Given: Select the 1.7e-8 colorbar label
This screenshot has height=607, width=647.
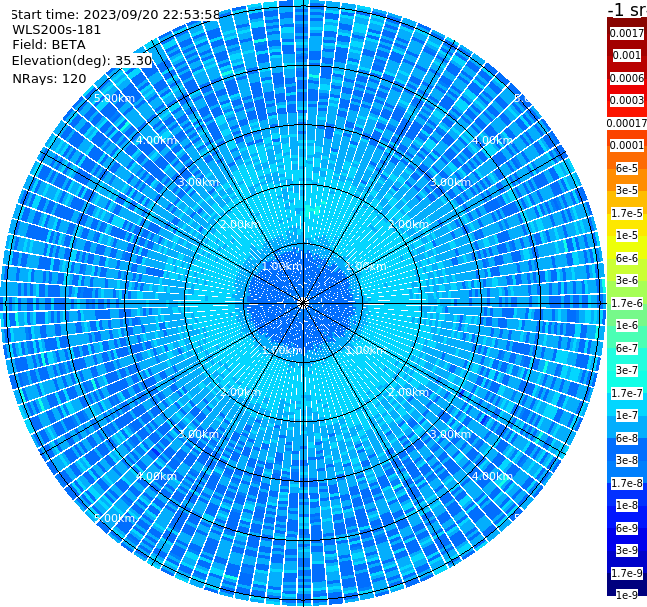Looking at the screenshot, I should pyautogui.click(x=627, y=483).
